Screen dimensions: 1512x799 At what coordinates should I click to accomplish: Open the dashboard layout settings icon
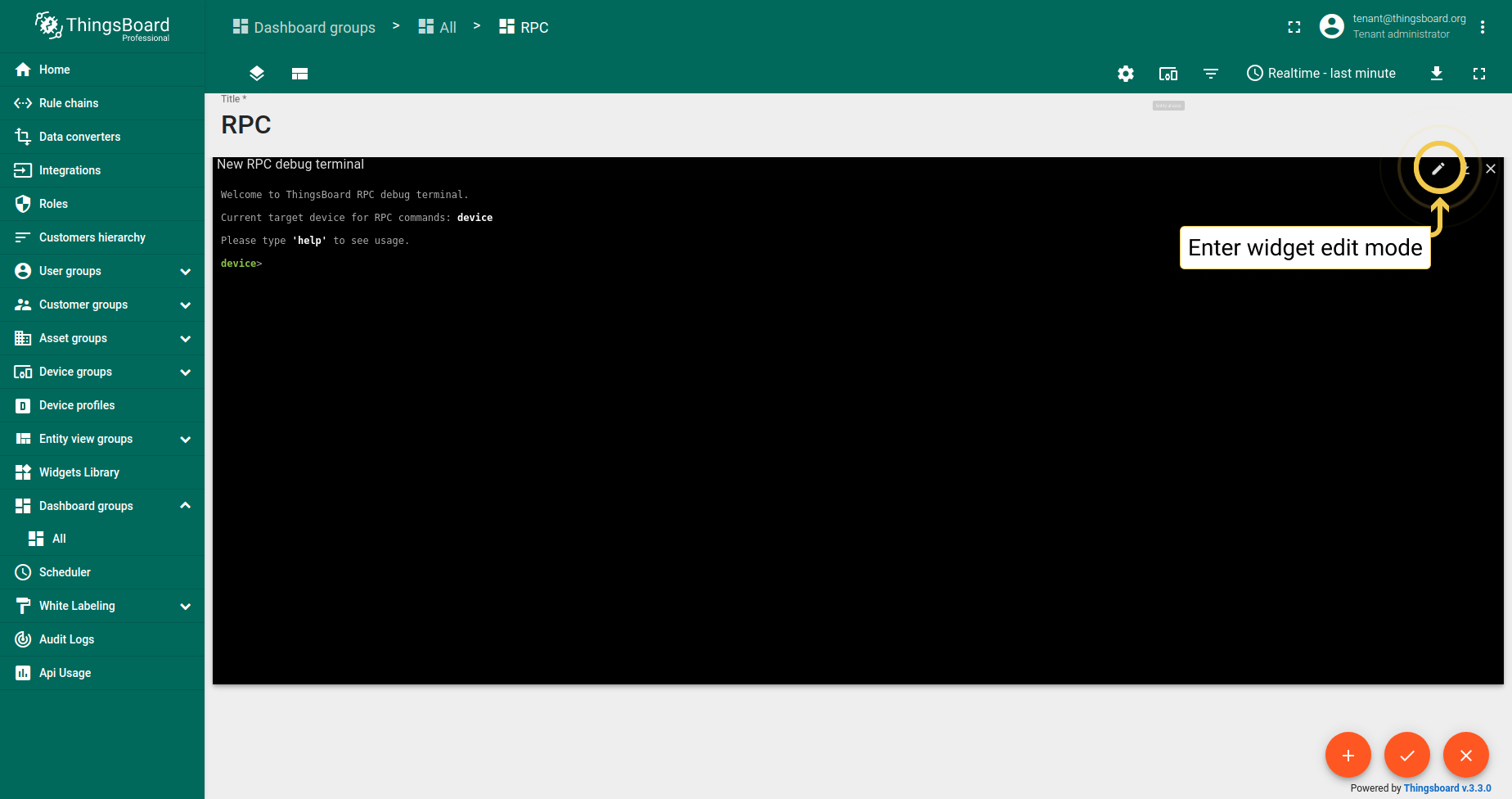click(x=299, y=74)
